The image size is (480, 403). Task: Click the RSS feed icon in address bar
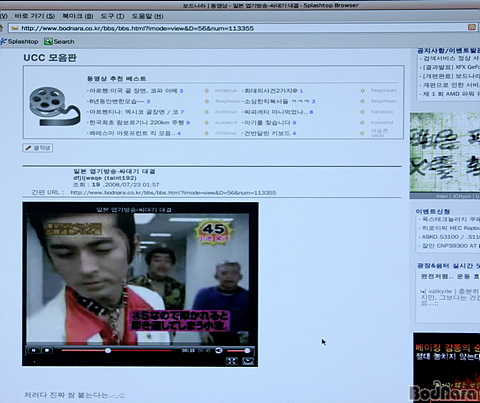(x=472, y=27)
